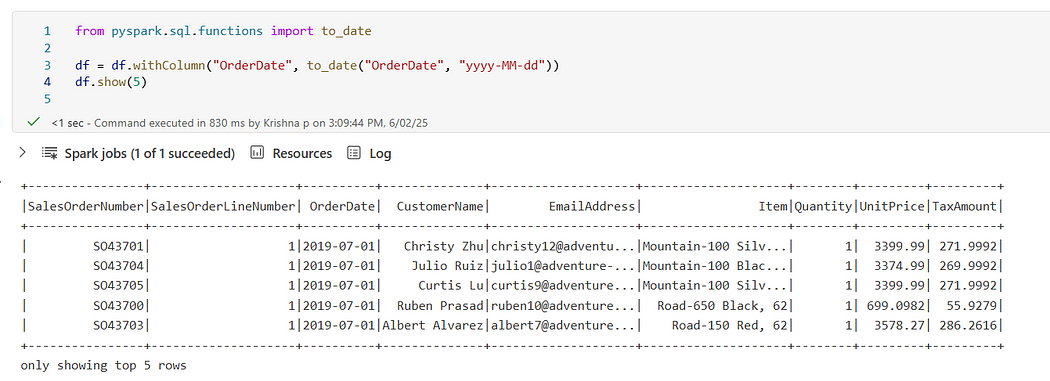Screen dimensions: 1050x381
Task: Click the only showing top 5 rows text
Action: [104, 366]
